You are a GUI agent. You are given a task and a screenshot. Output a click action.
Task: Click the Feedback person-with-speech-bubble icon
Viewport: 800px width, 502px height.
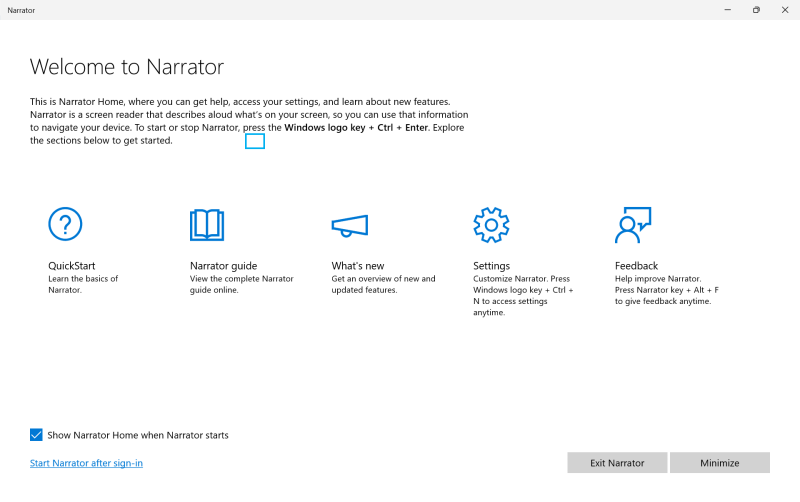tap(632, 225)
